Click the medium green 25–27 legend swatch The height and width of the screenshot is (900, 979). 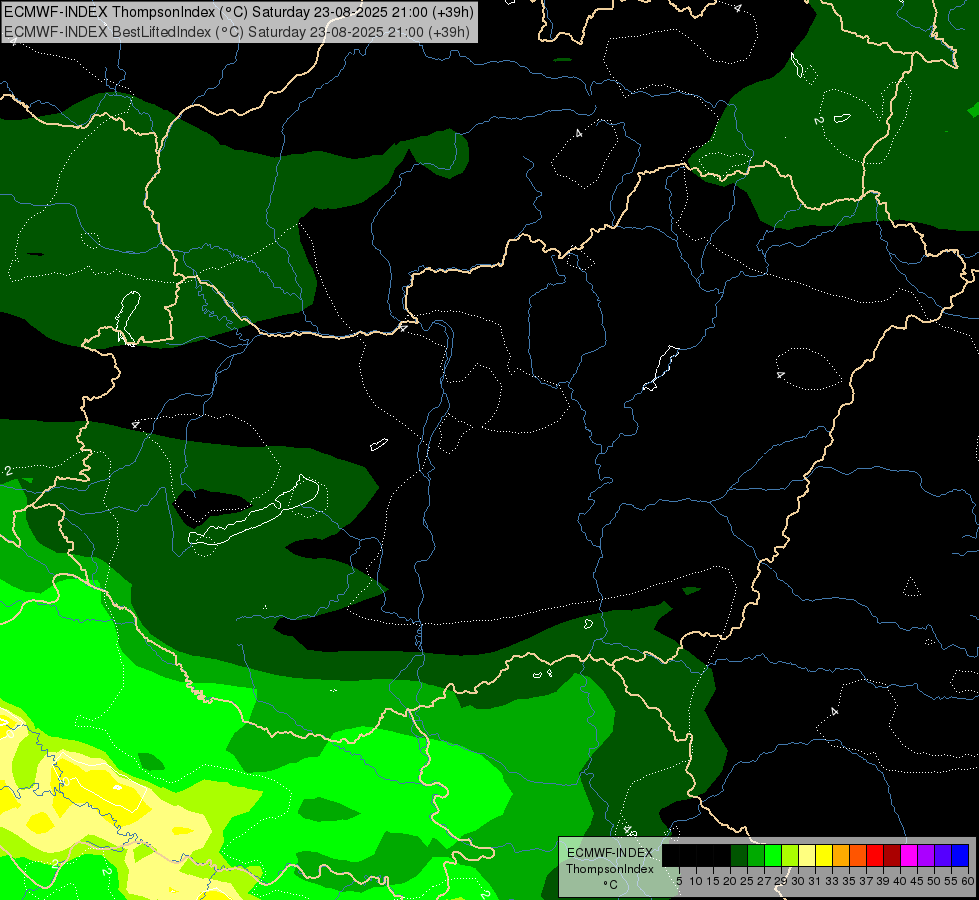[x=756, y=855]
